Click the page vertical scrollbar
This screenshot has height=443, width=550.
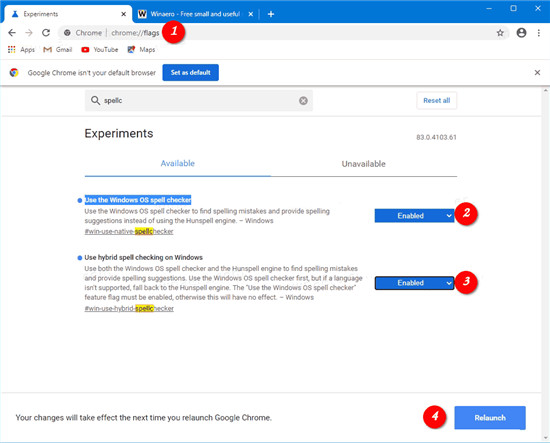[545, 263]
